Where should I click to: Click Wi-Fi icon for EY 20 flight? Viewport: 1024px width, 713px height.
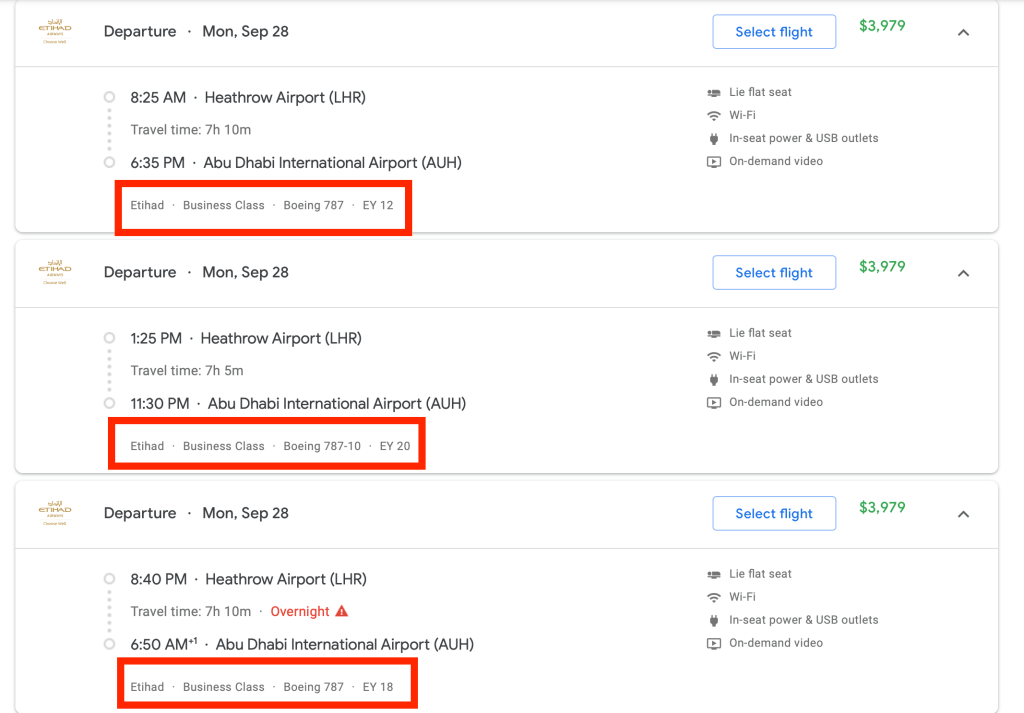pos(714,356)
